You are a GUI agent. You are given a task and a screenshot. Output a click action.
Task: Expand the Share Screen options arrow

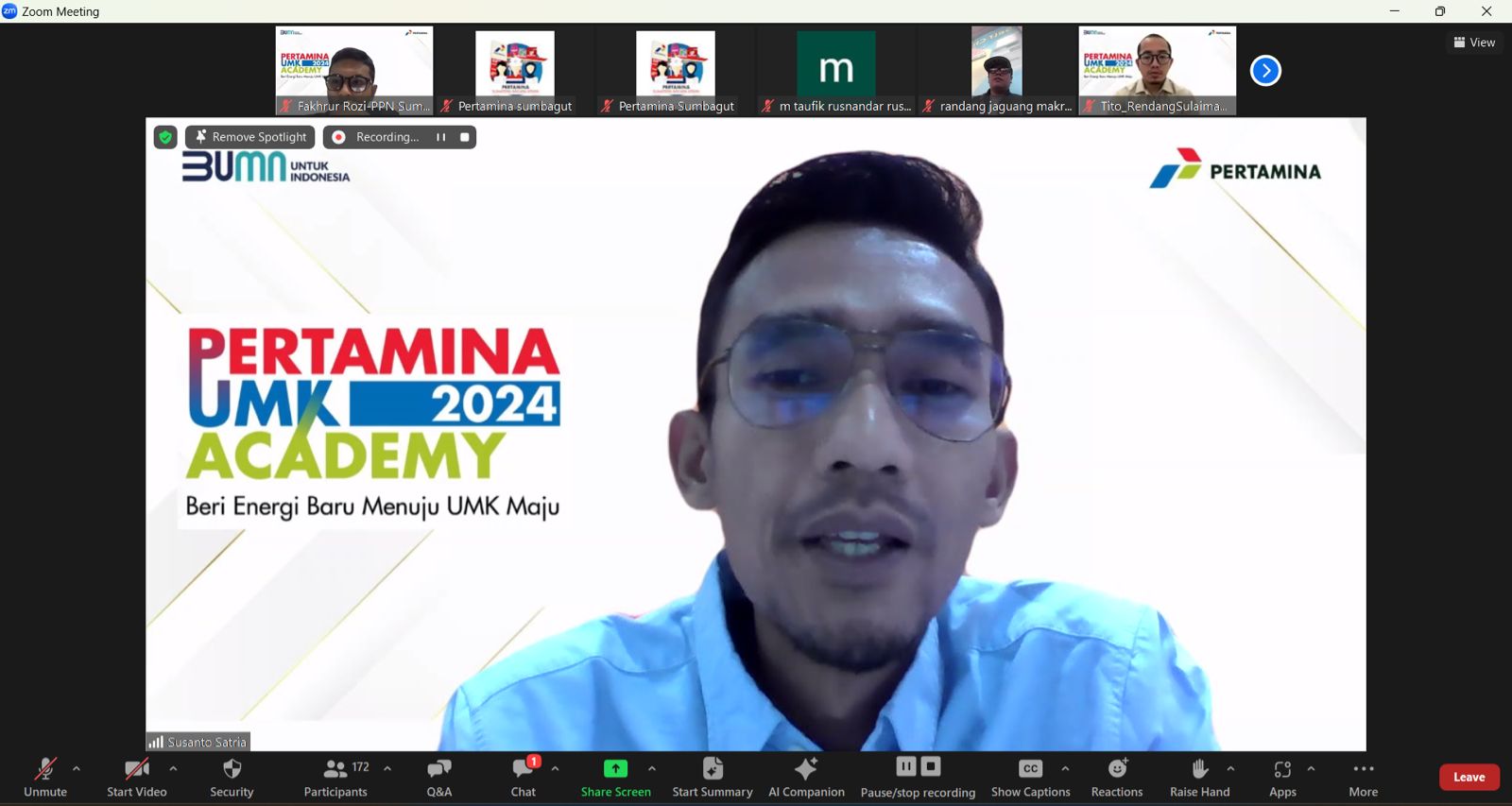pyautogui.click(x=652, y=768)
